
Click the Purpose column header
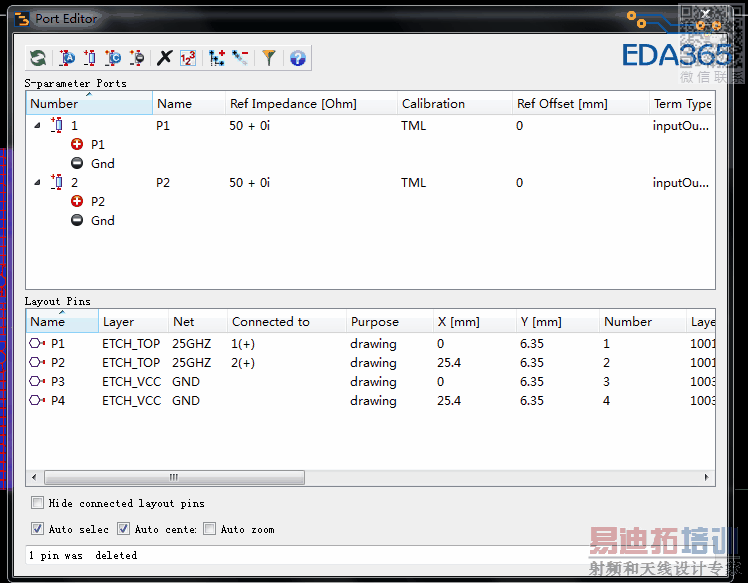point(390,322)
